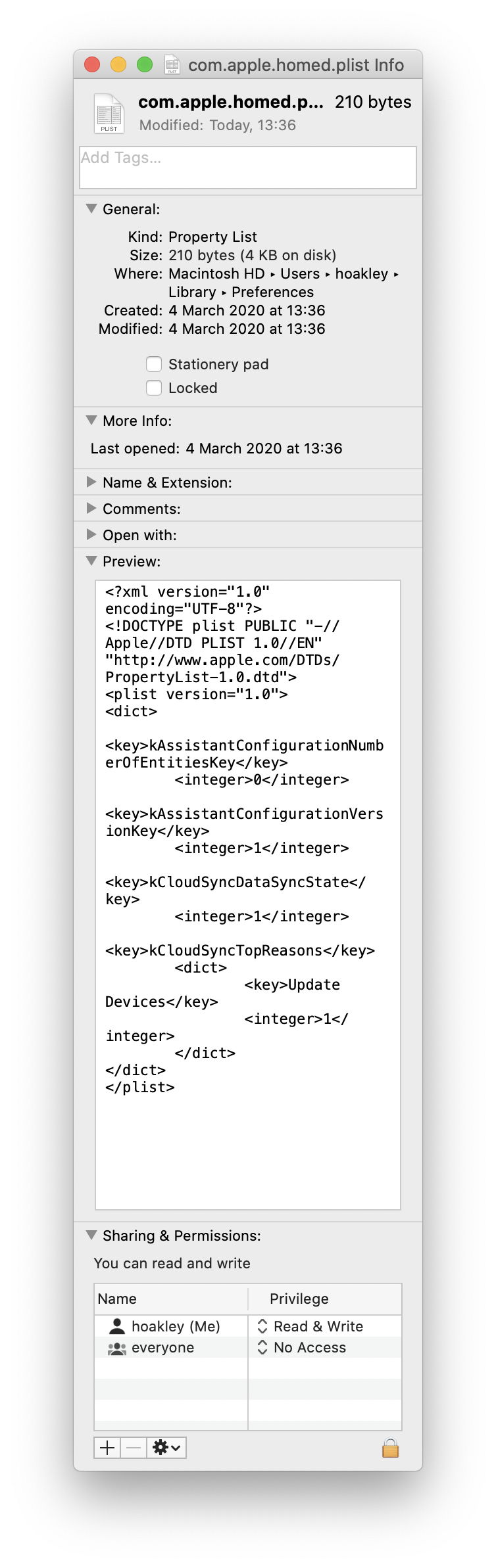Expand the Comments section

(91, 508)
